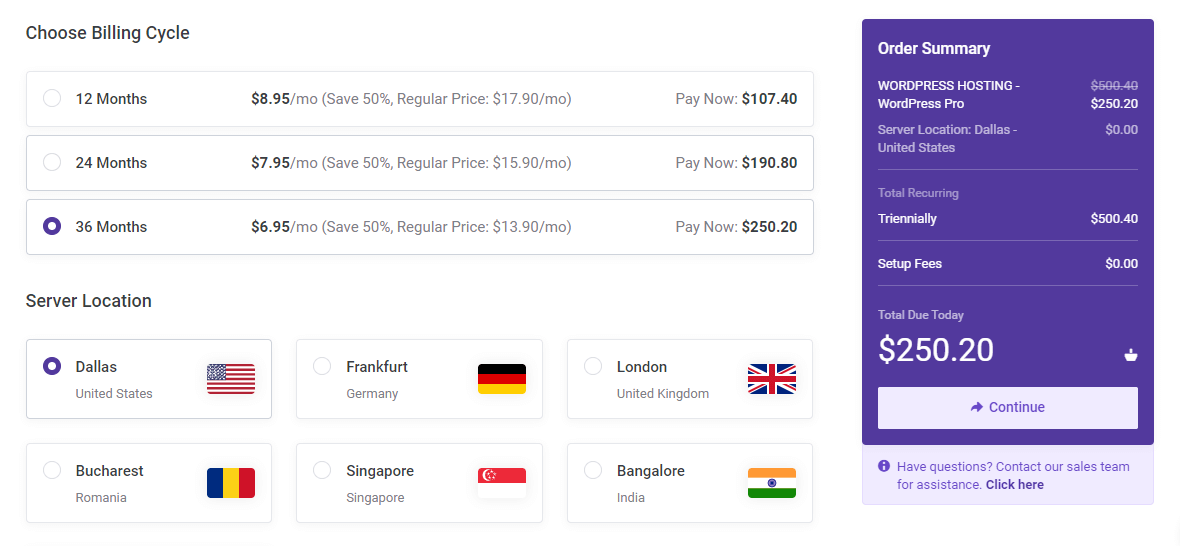
Task: Click the info icon near Have questions
Action: tap(884, 466)
